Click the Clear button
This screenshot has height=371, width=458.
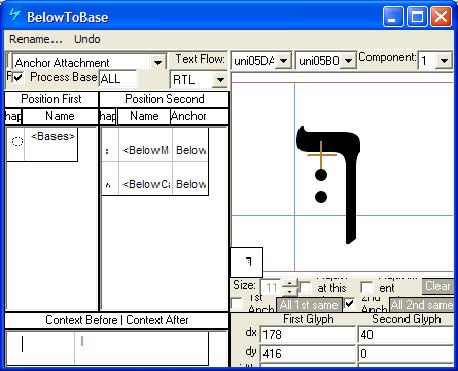pos(437,286)
